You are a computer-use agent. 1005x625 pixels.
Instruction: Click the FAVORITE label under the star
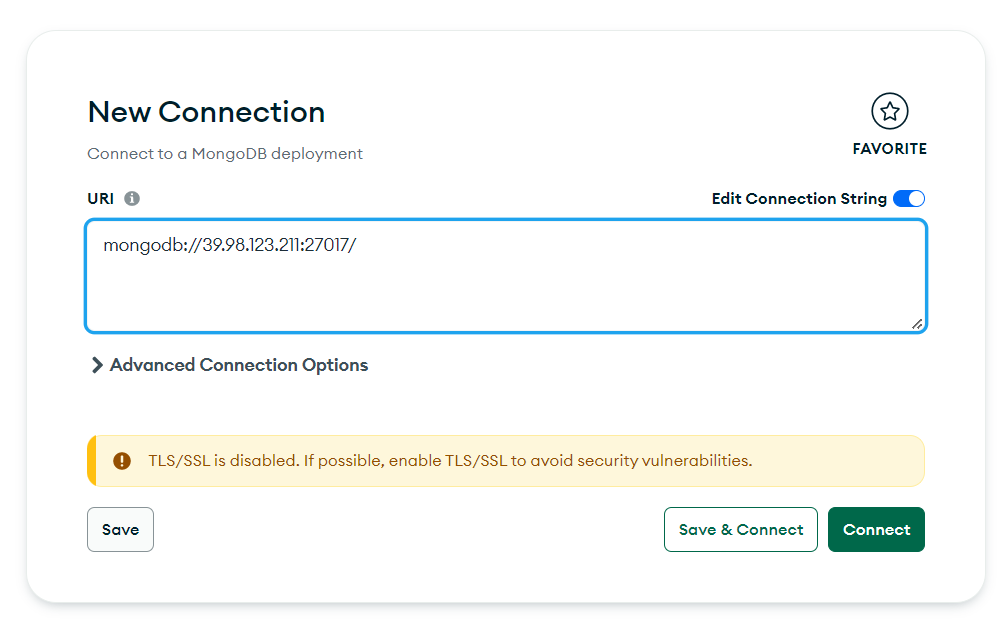coord(890,149)
